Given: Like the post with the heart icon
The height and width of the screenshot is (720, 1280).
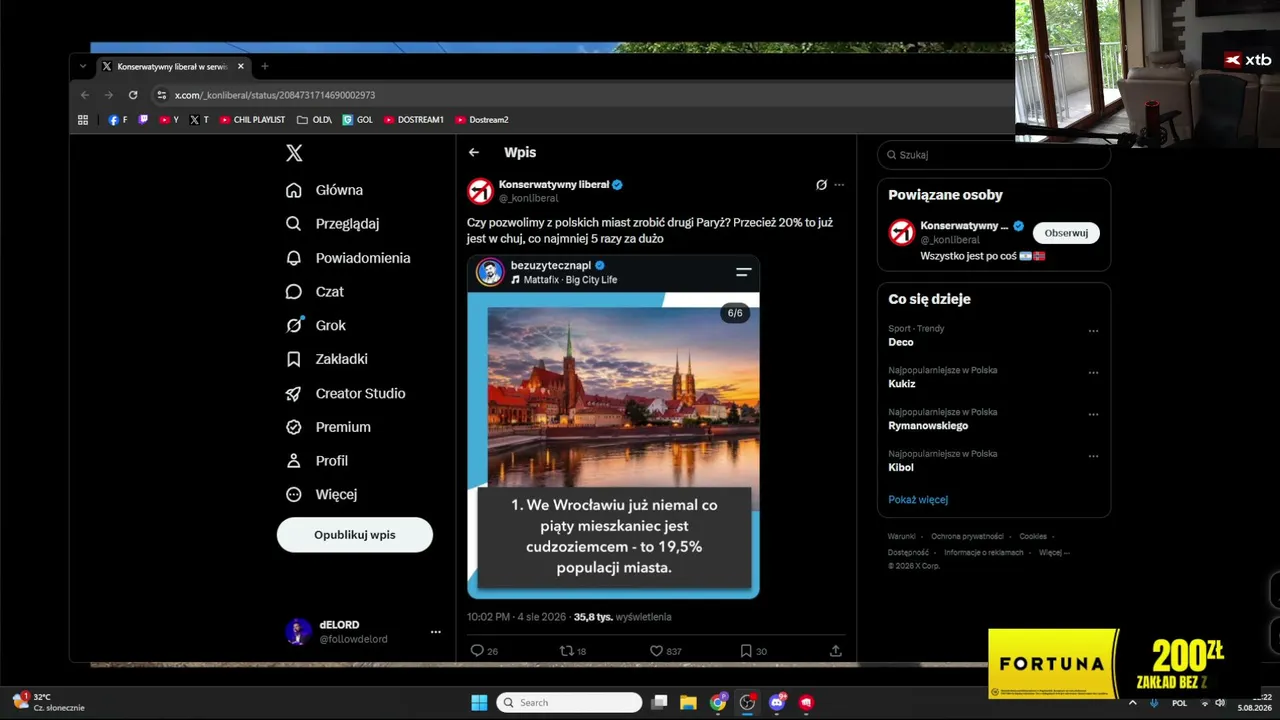Looking at the screenshot, I should tap(656, 651).
